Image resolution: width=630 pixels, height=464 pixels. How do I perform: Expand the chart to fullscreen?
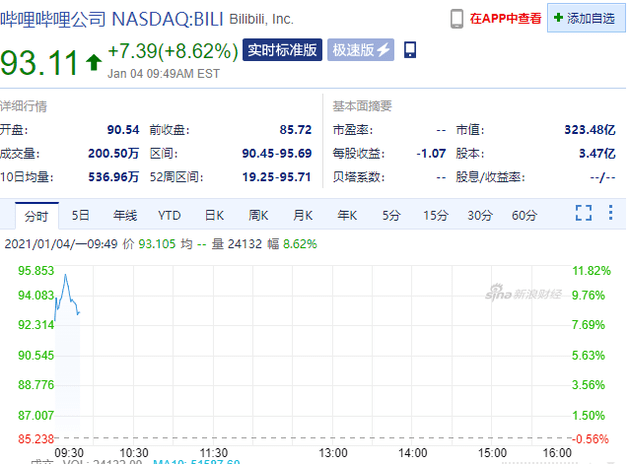pyautogui.click(x=584, y=214)
